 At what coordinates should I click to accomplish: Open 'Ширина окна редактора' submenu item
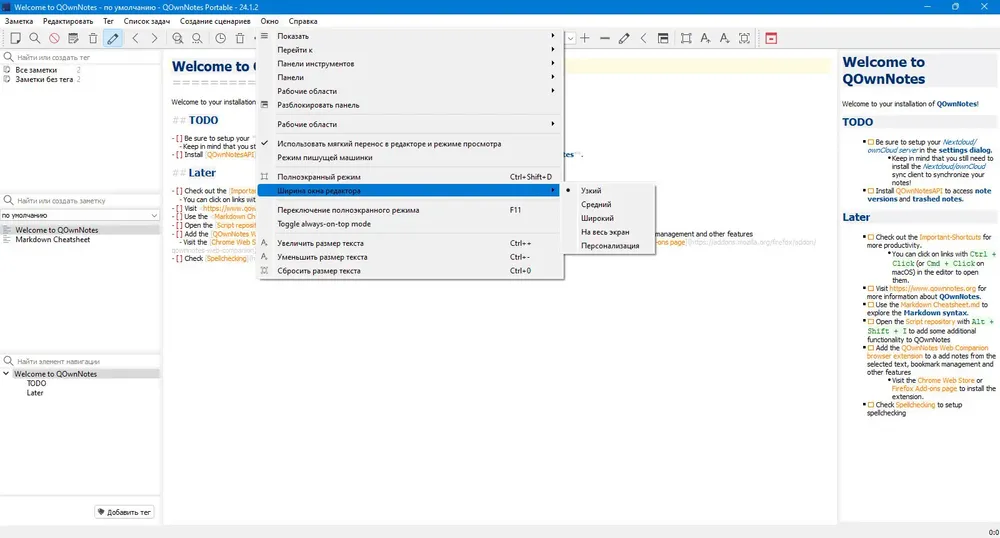click(x=408, y=191)
